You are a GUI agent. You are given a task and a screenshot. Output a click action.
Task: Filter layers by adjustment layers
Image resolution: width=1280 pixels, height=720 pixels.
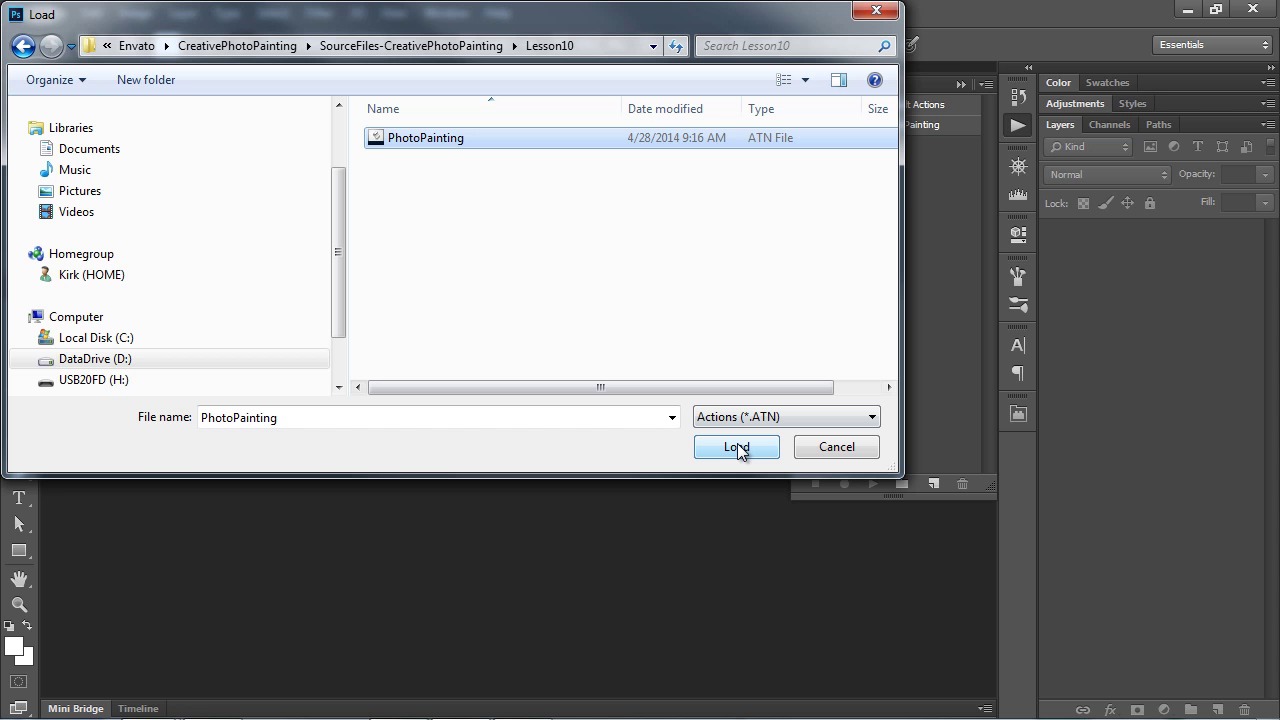(x=1174, y=147)
